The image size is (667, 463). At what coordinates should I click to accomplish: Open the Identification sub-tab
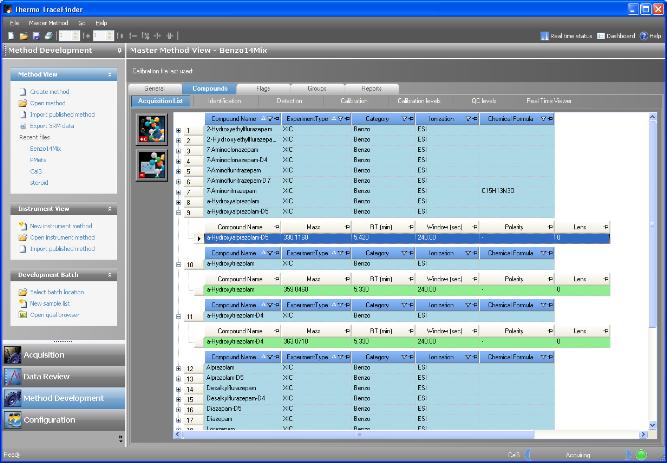[225, 101]
